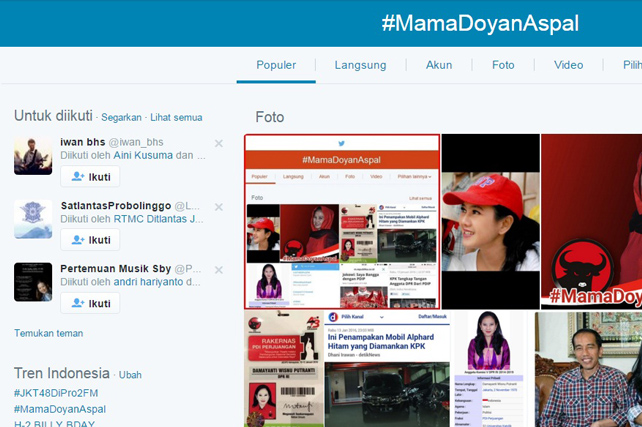Click the Foto section heading
Viewport: 642px width, 427px height.
(270, 117)
